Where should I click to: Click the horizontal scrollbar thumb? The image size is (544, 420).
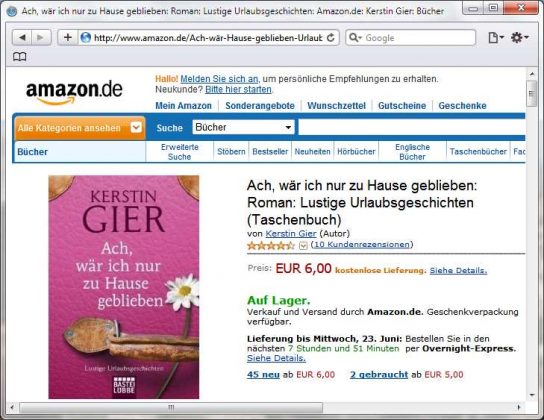point(171,407)
